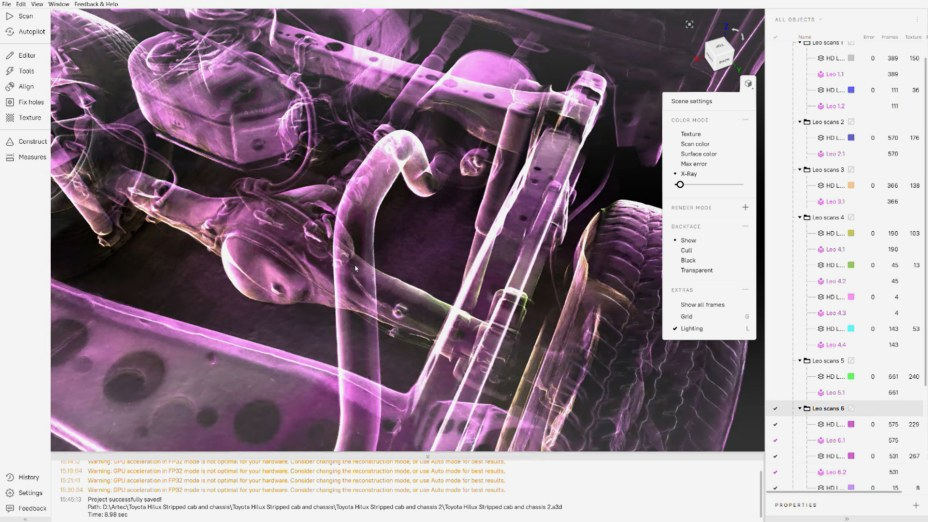Image resolution: width=928 pixels, height=522 pixels.
Task: Open the Editor tool
Action: 26,56
